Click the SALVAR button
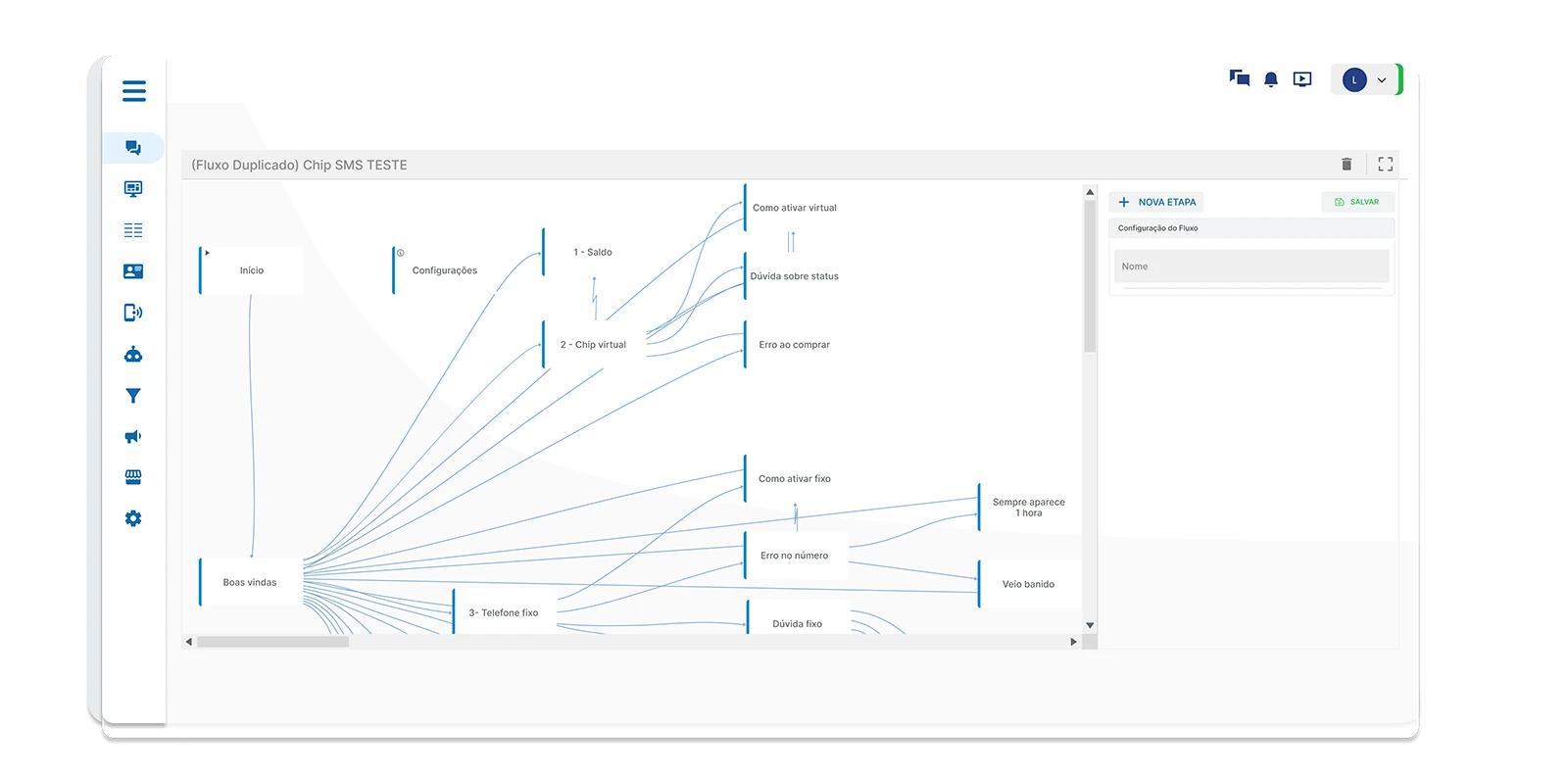 (1356, 202)
